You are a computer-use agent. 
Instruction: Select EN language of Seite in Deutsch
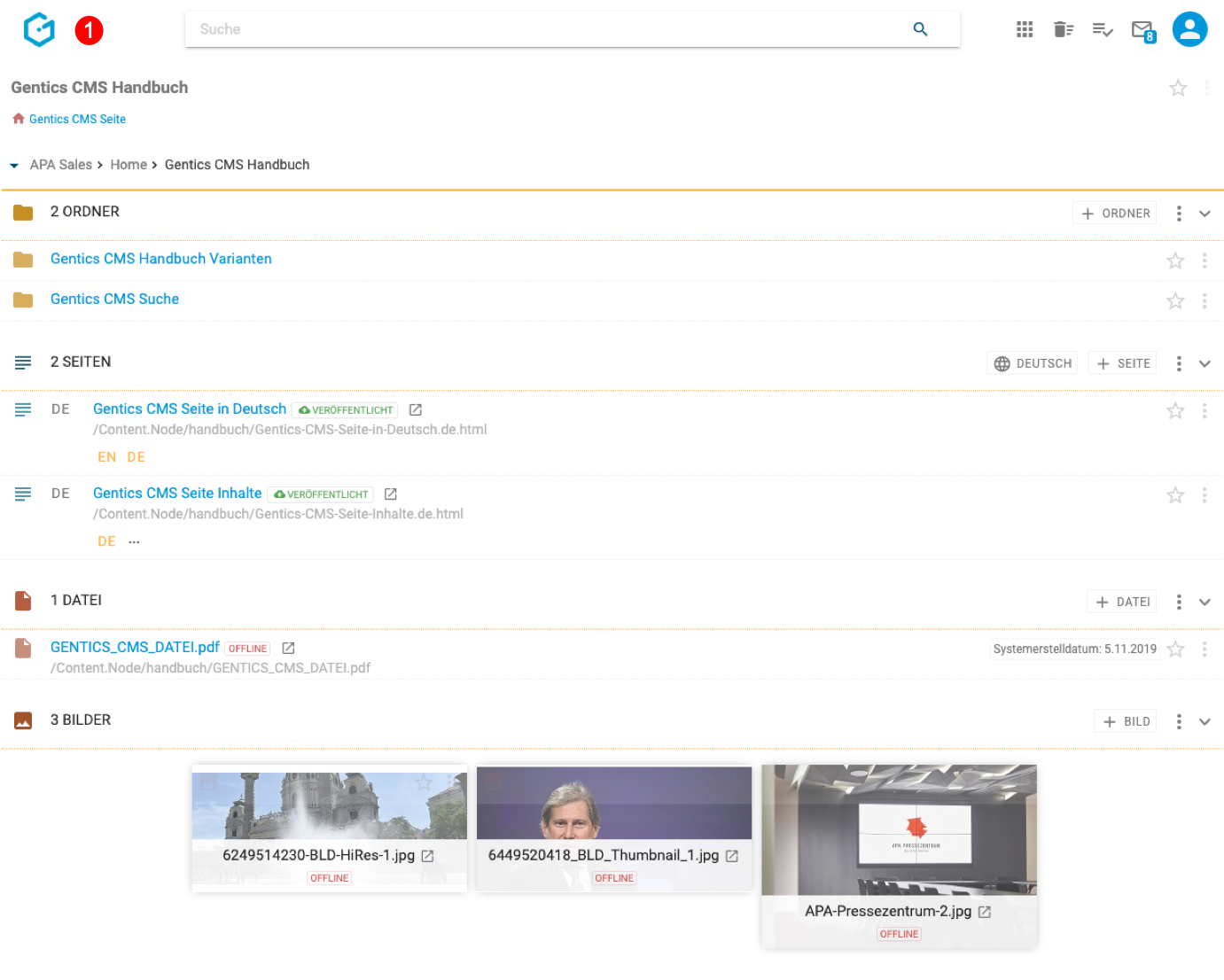107,457
